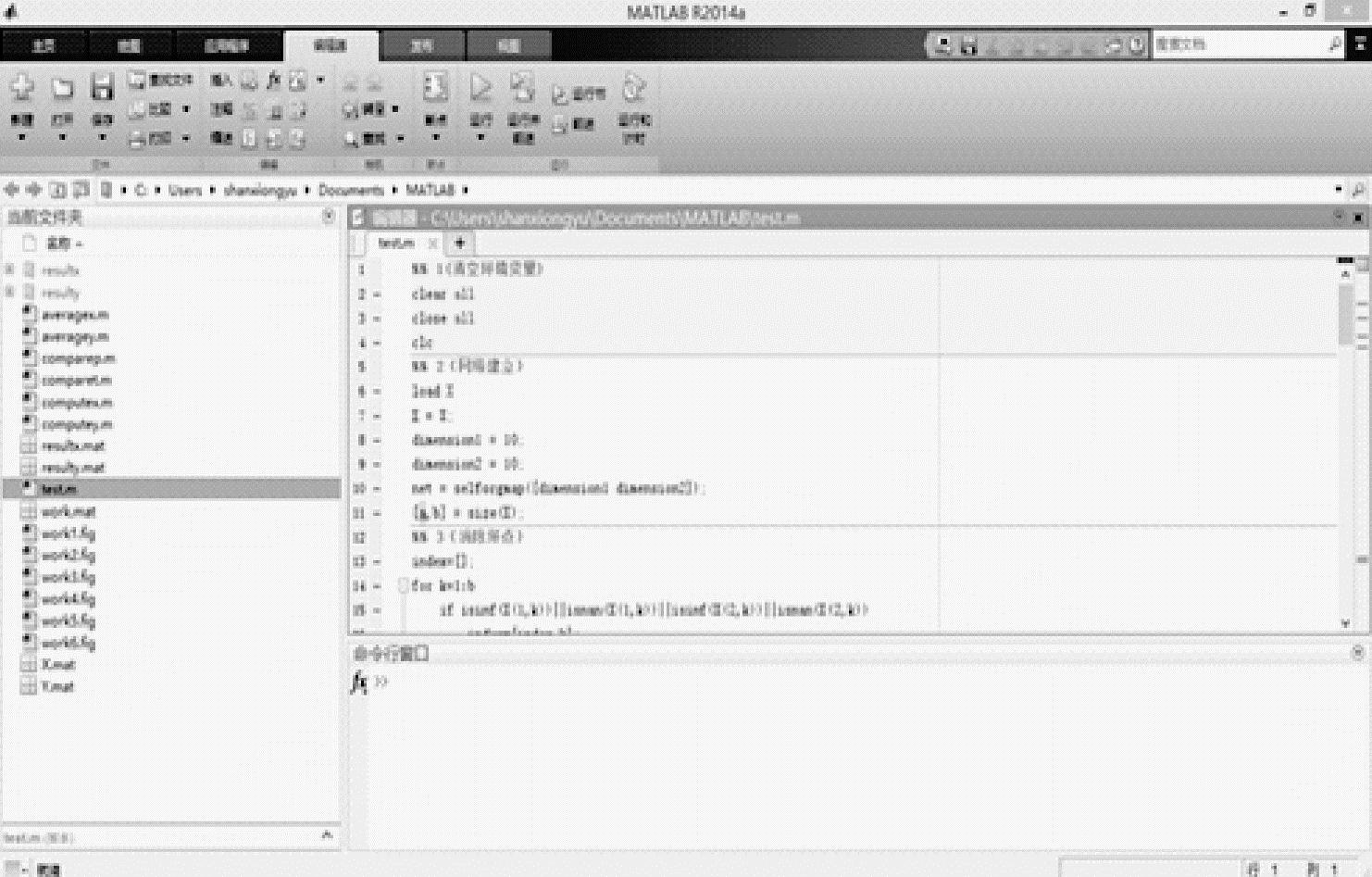Expand the resultx folder
The image size is (1372, 877).
click(10, 270)
